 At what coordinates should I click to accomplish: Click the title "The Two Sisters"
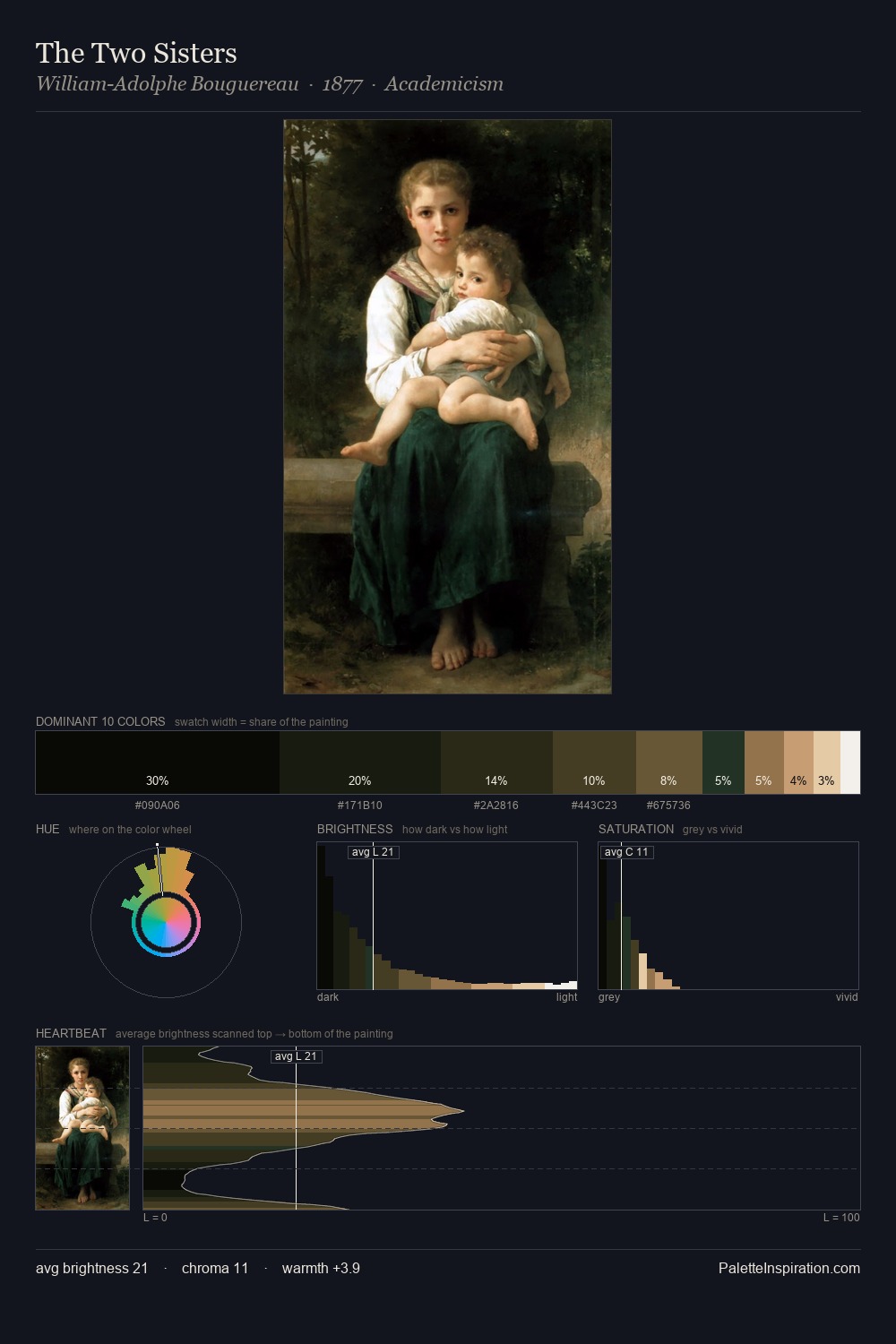[x=136, y=53]
